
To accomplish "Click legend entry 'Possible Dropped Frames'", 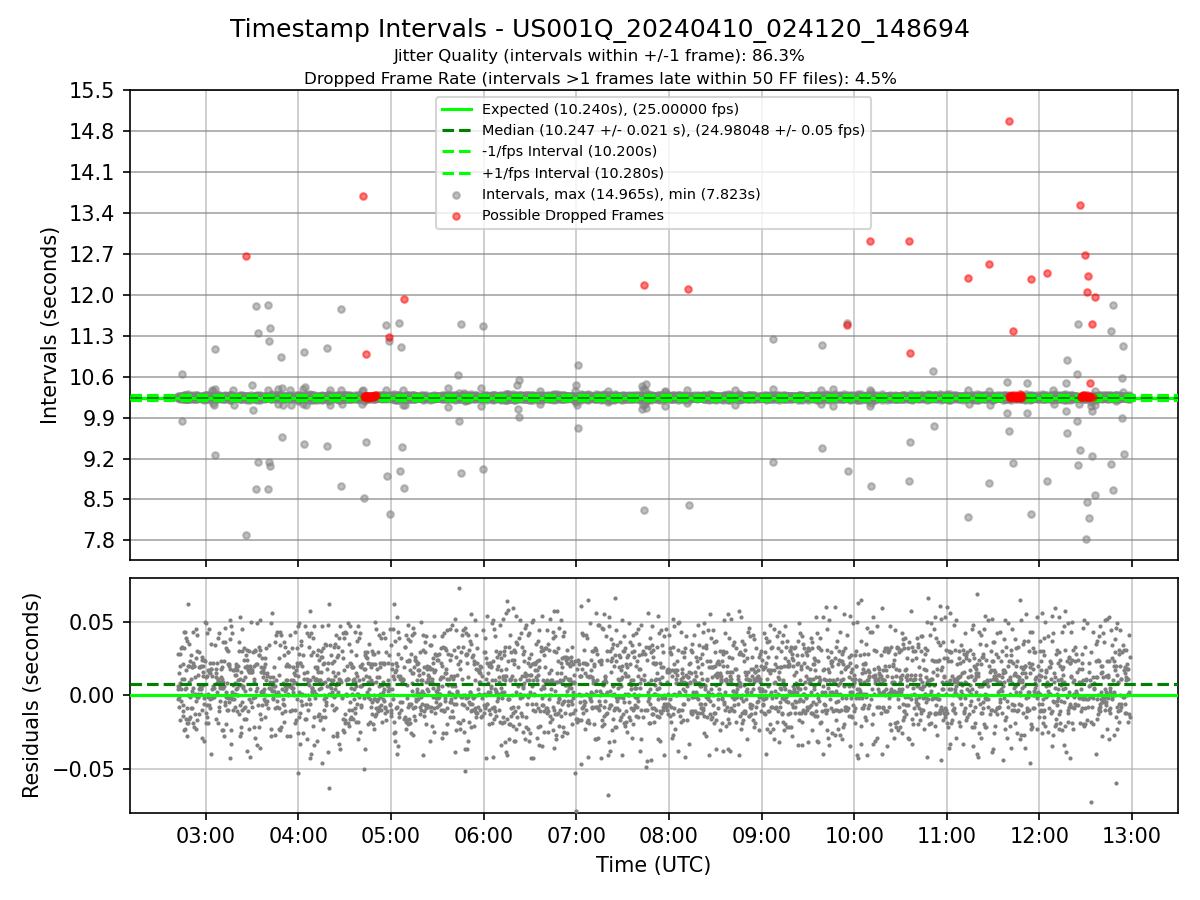I will 573,215.
